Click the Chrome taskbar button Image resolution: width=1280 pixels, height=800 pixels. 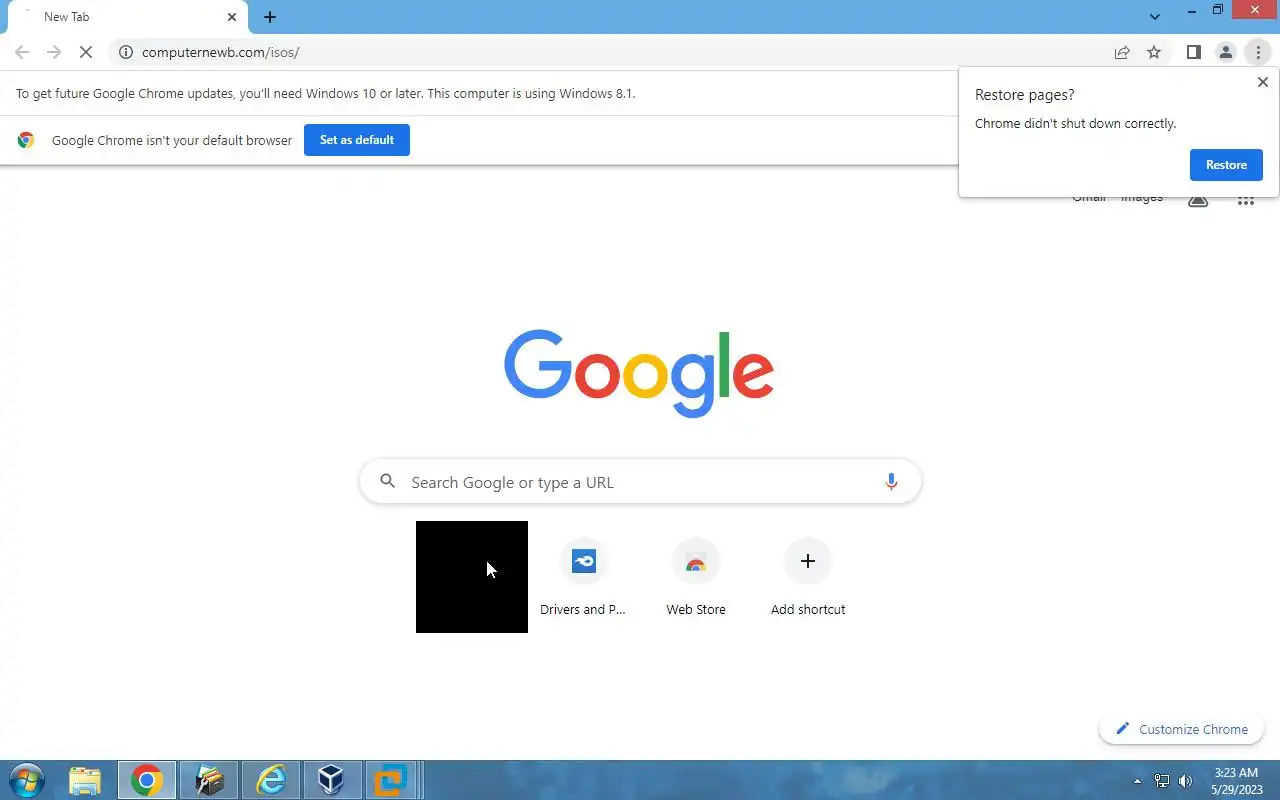[x=147, y=780]
